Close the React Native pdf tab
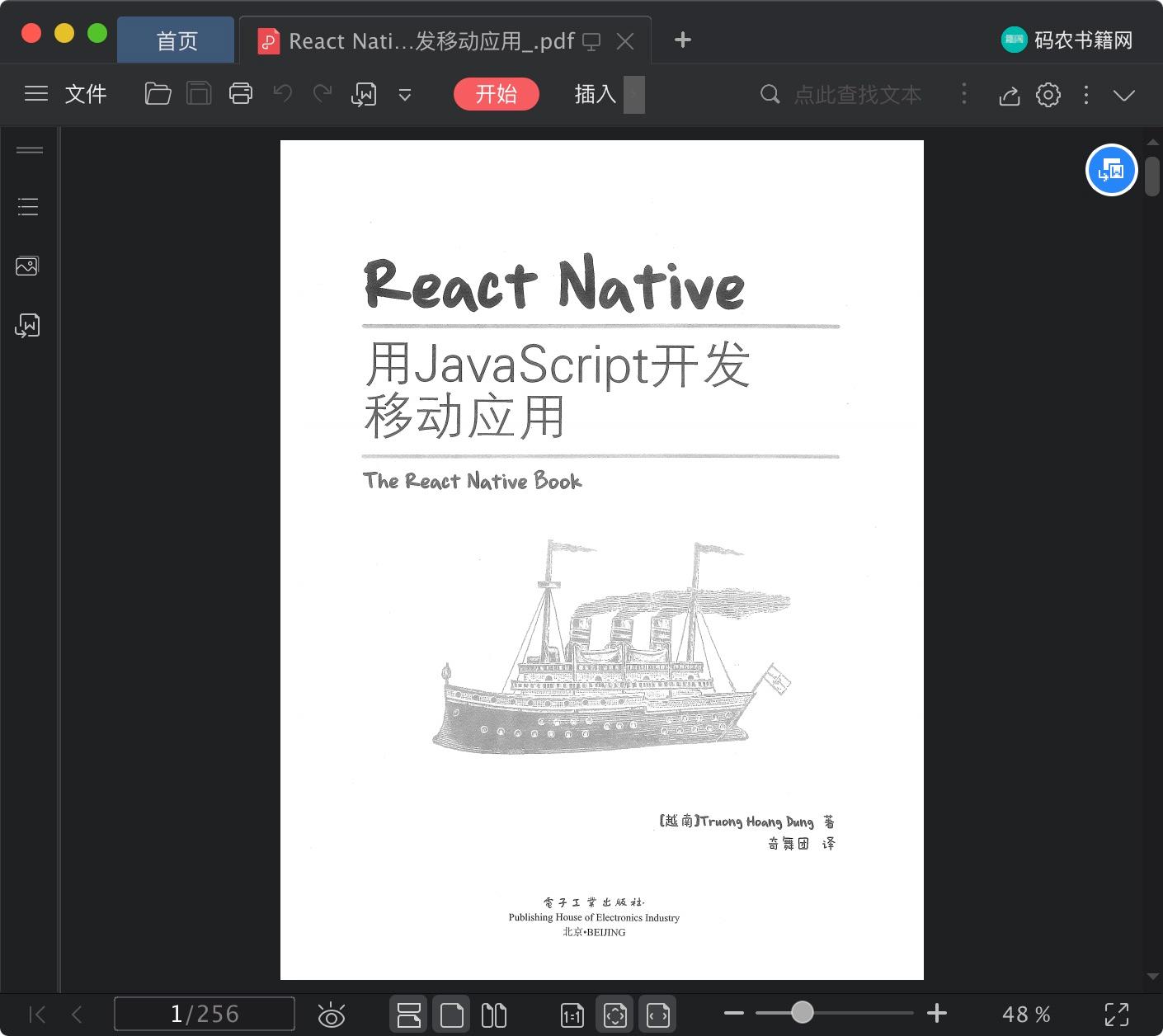The width and height of the screenshot is (1163, 1036). 625,41
